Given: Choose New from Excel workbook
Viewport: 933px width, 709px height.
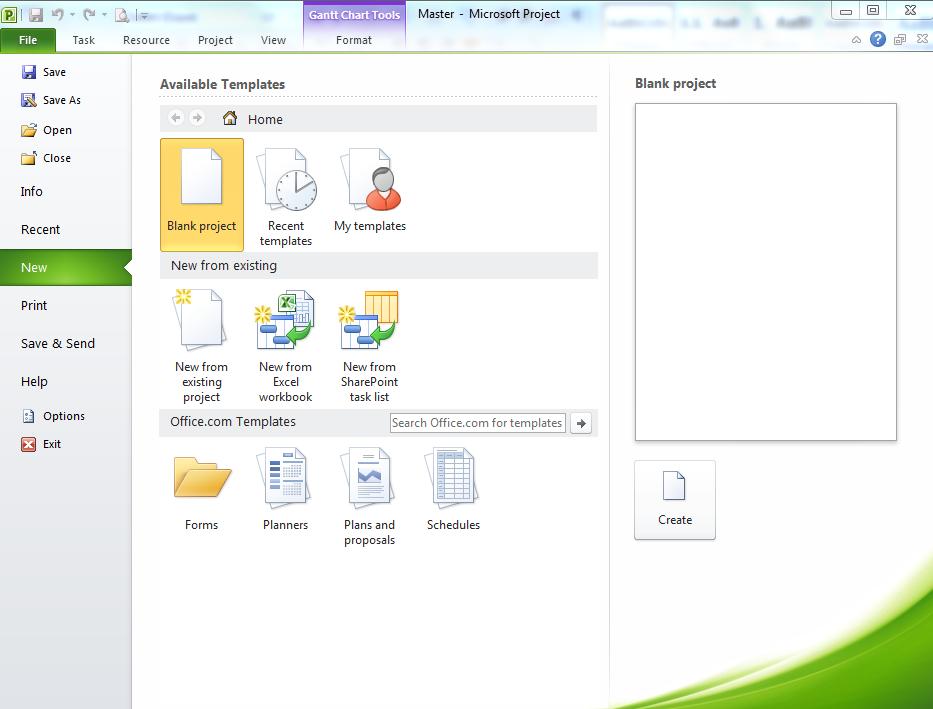Looking at the screenshot, I should (286, 346).
